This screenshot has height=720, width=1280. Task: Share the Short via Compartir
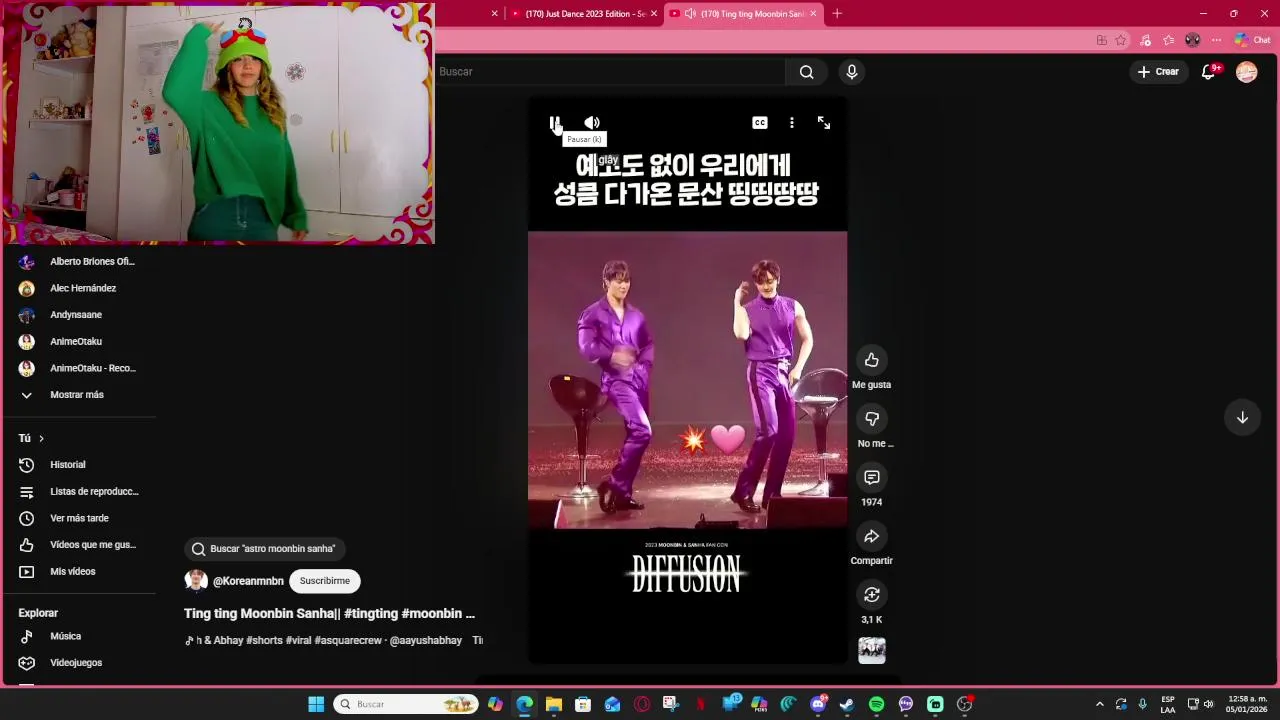(x=872, y=536)
